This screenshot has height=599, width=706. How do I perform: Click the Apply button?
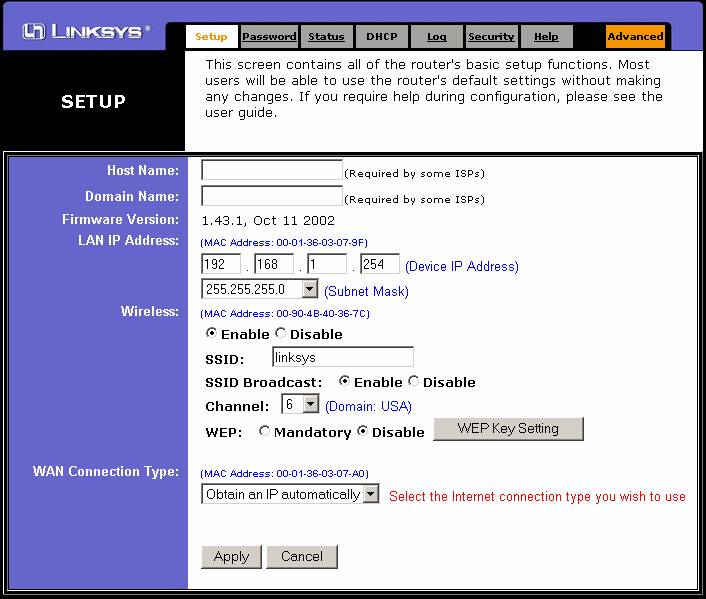(x=231, y=557)
